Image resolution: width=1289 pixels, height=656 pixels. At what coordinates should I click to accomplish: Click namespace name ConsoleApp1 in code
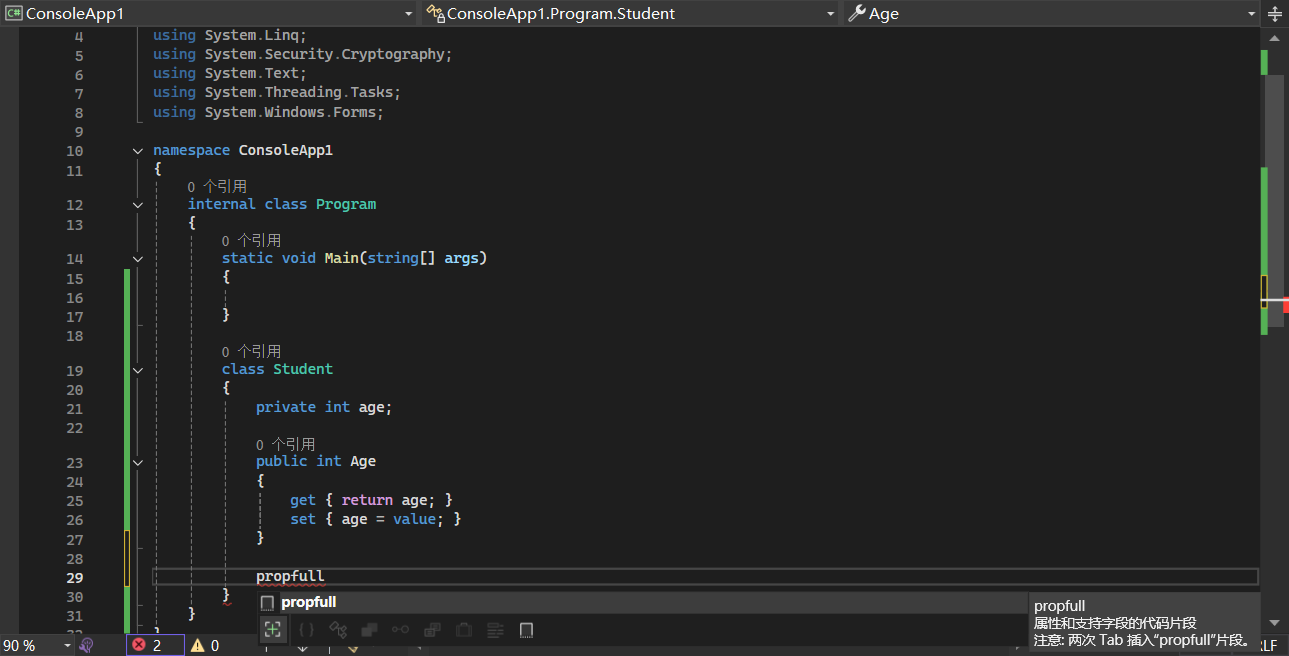[286, 150]
